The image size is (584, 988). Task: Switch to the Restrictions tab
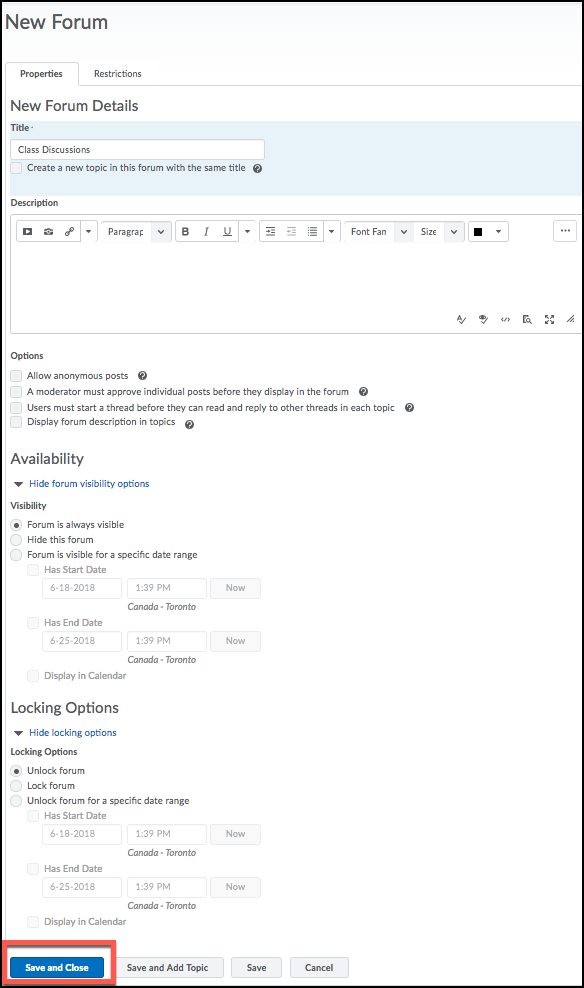(118, 74)
